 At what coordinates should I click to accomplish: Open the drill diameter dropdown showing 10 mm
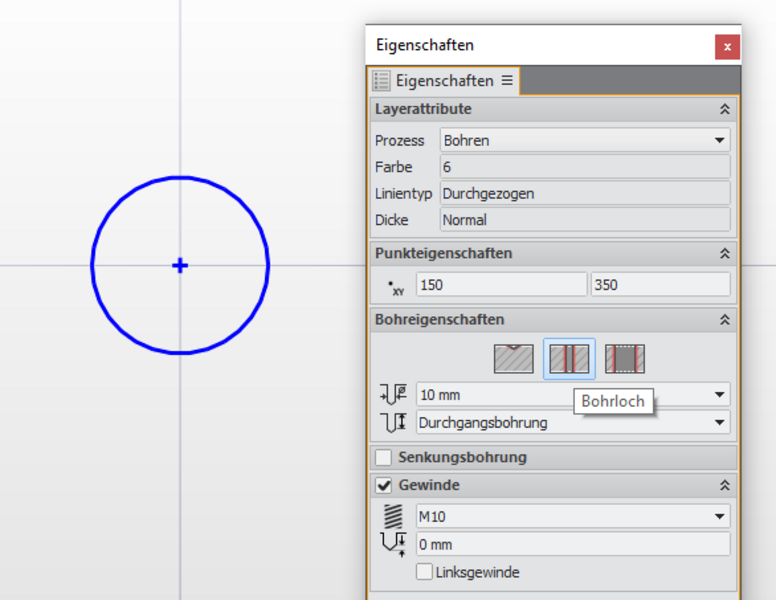click(x=573, y=395)
